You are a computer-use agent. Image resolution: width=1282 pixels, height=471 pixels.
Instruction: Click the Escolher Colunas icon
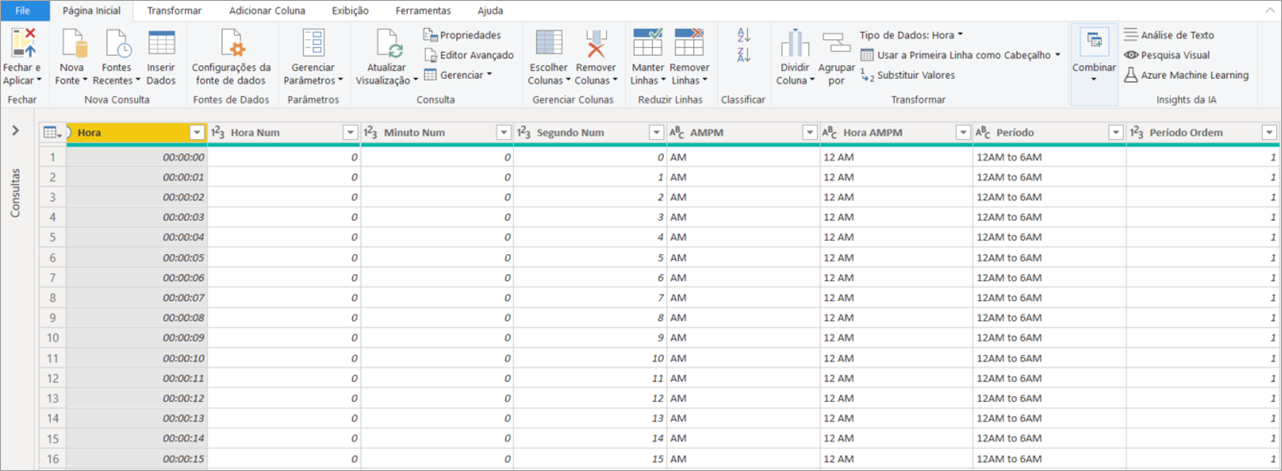pos(548,44)
